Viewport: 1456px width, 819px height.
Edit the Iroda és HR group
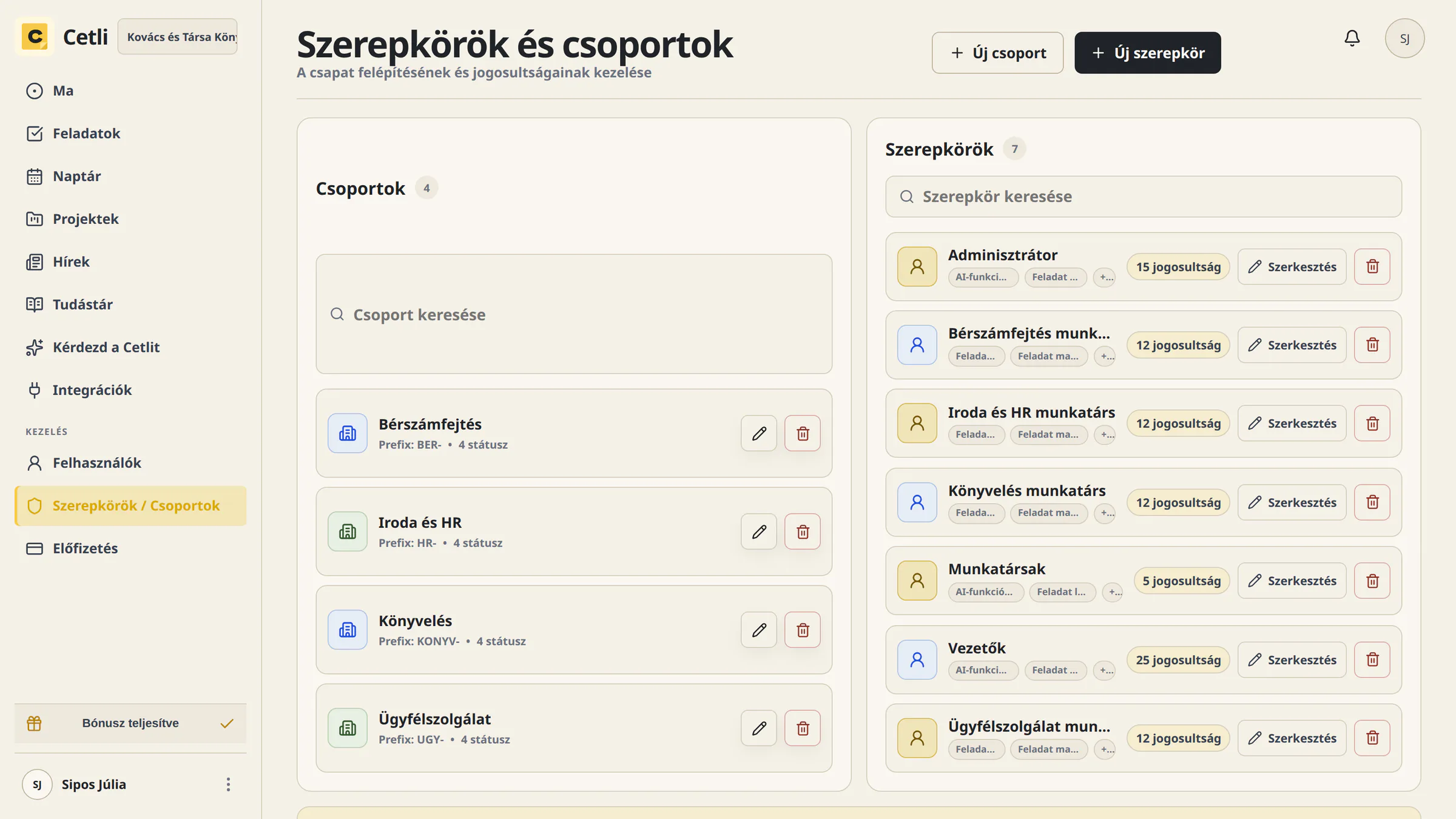point(759,531)
